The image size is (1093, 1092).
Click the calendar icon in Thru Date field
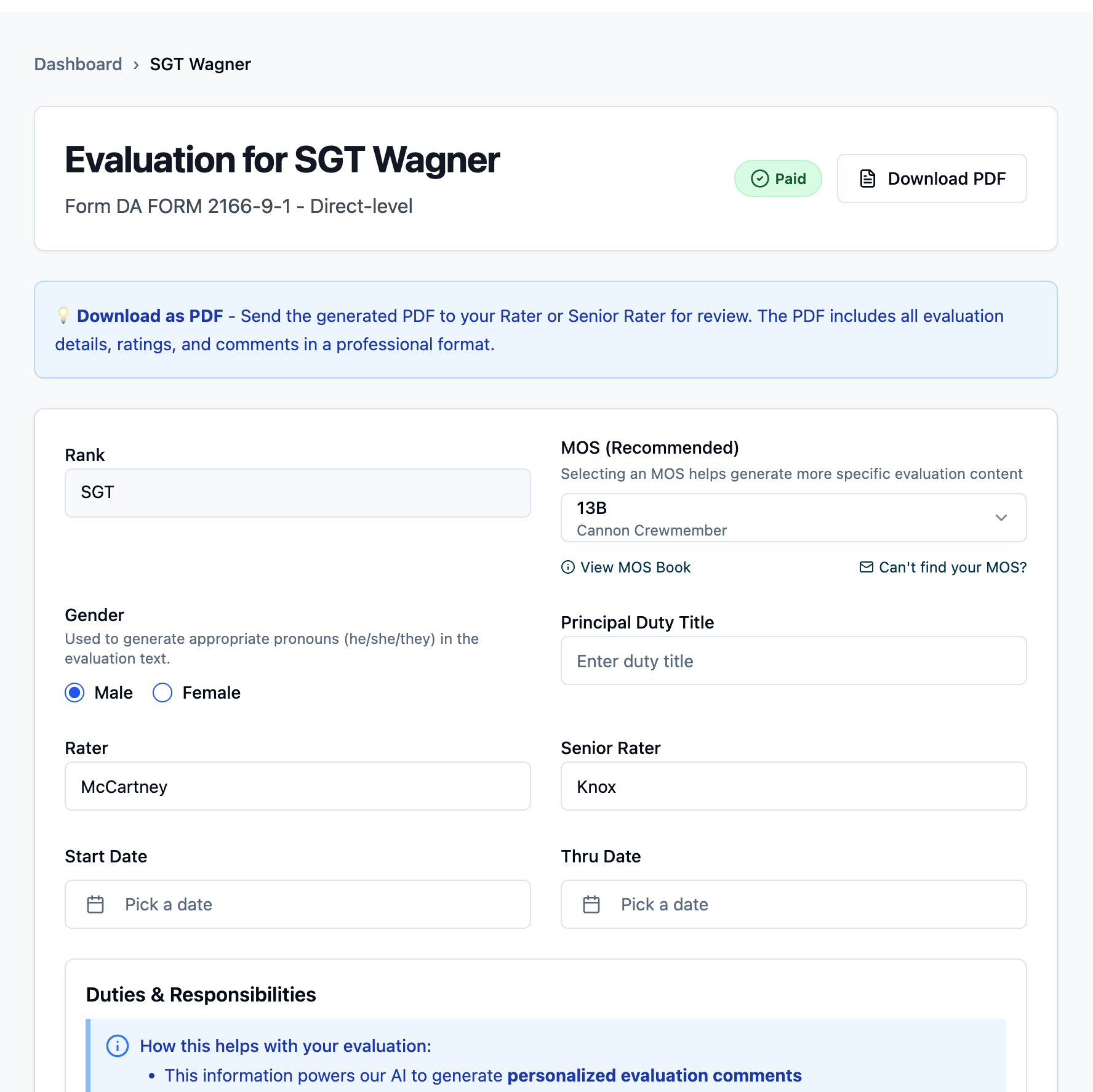[x=591, y=904]
